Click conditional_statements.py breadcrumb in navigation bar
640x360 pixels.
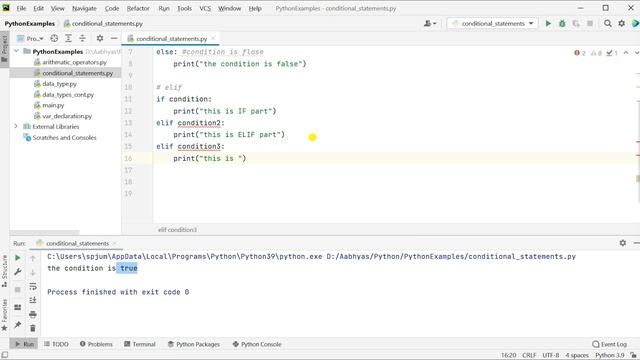coord(103,24)
